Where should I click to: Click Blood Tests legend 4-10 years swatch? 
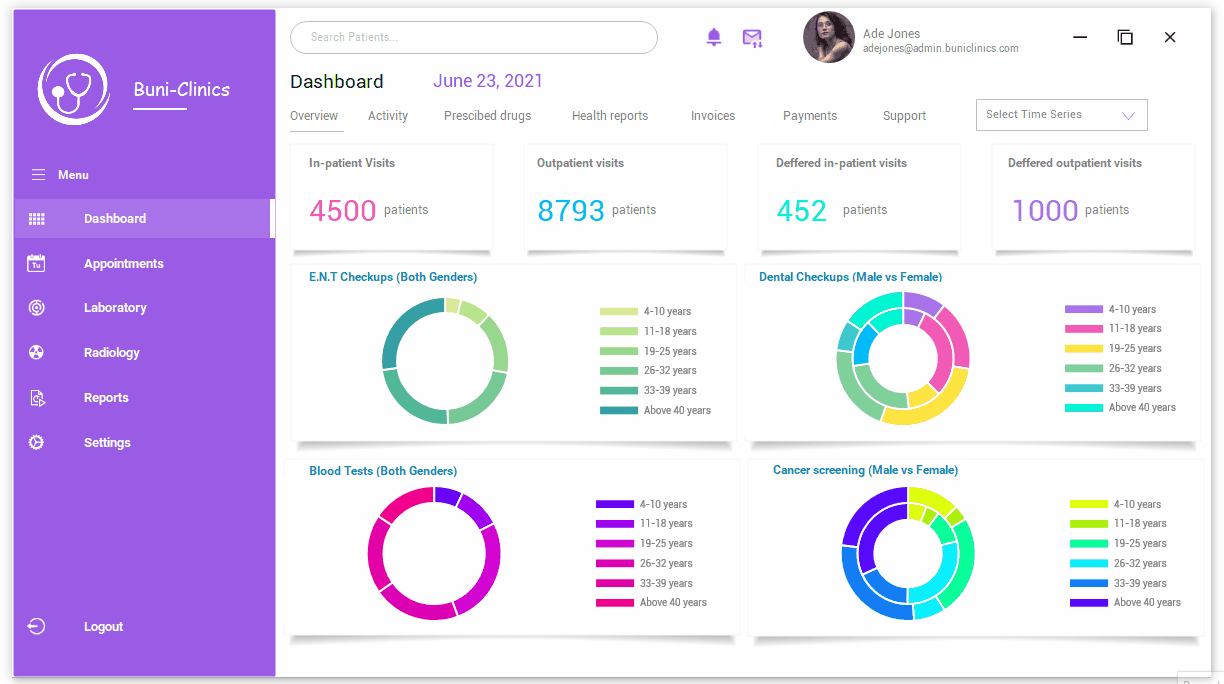pyautogui.click(x=615, y=505)
